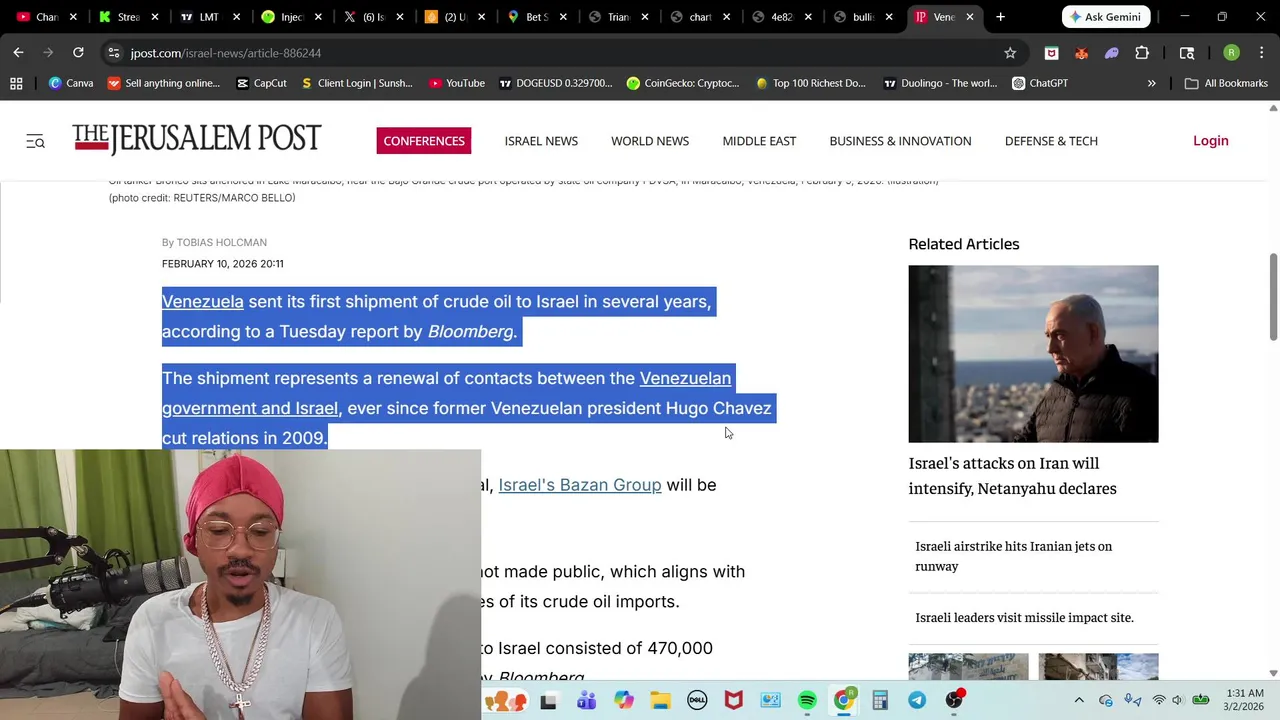Click the Login link
This screenshot has height=720, width=1280.
pyautogui.click(x=1210, y=141)
